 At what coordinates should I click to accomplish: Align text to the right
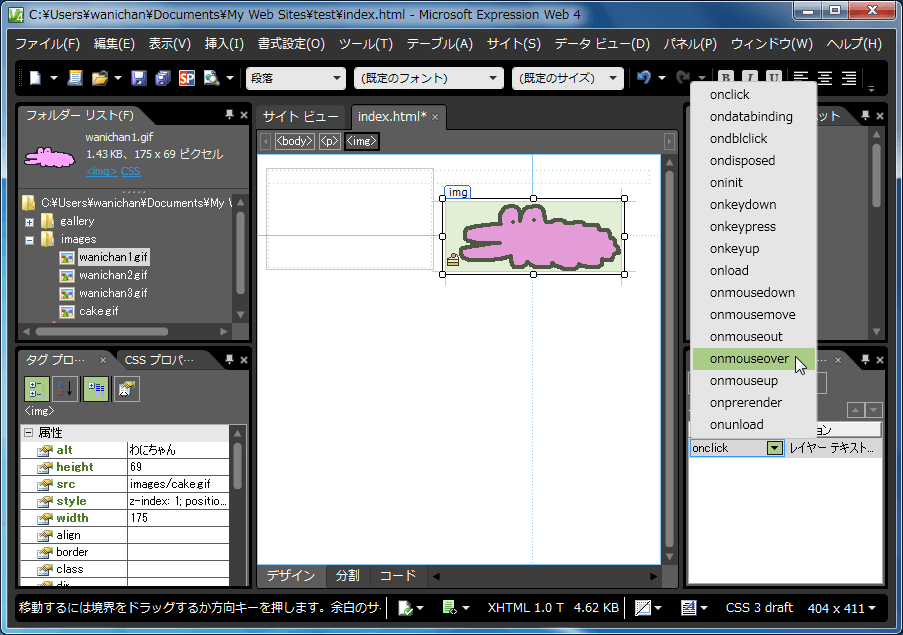pos(849,78)
